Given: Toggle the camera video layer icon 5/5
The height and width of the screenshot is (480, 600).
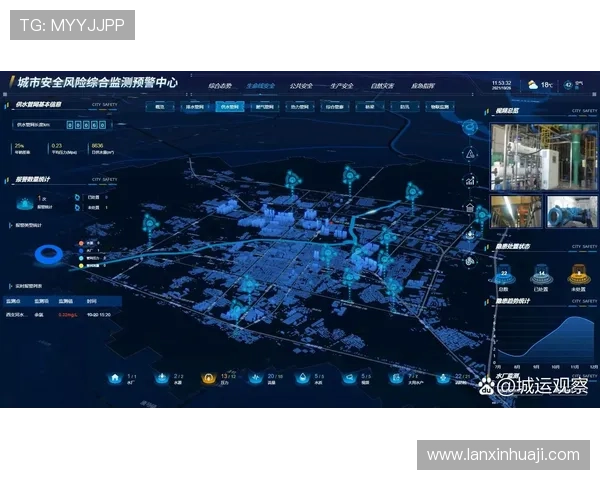Looking at the screenshot, I should coord(349,379).
